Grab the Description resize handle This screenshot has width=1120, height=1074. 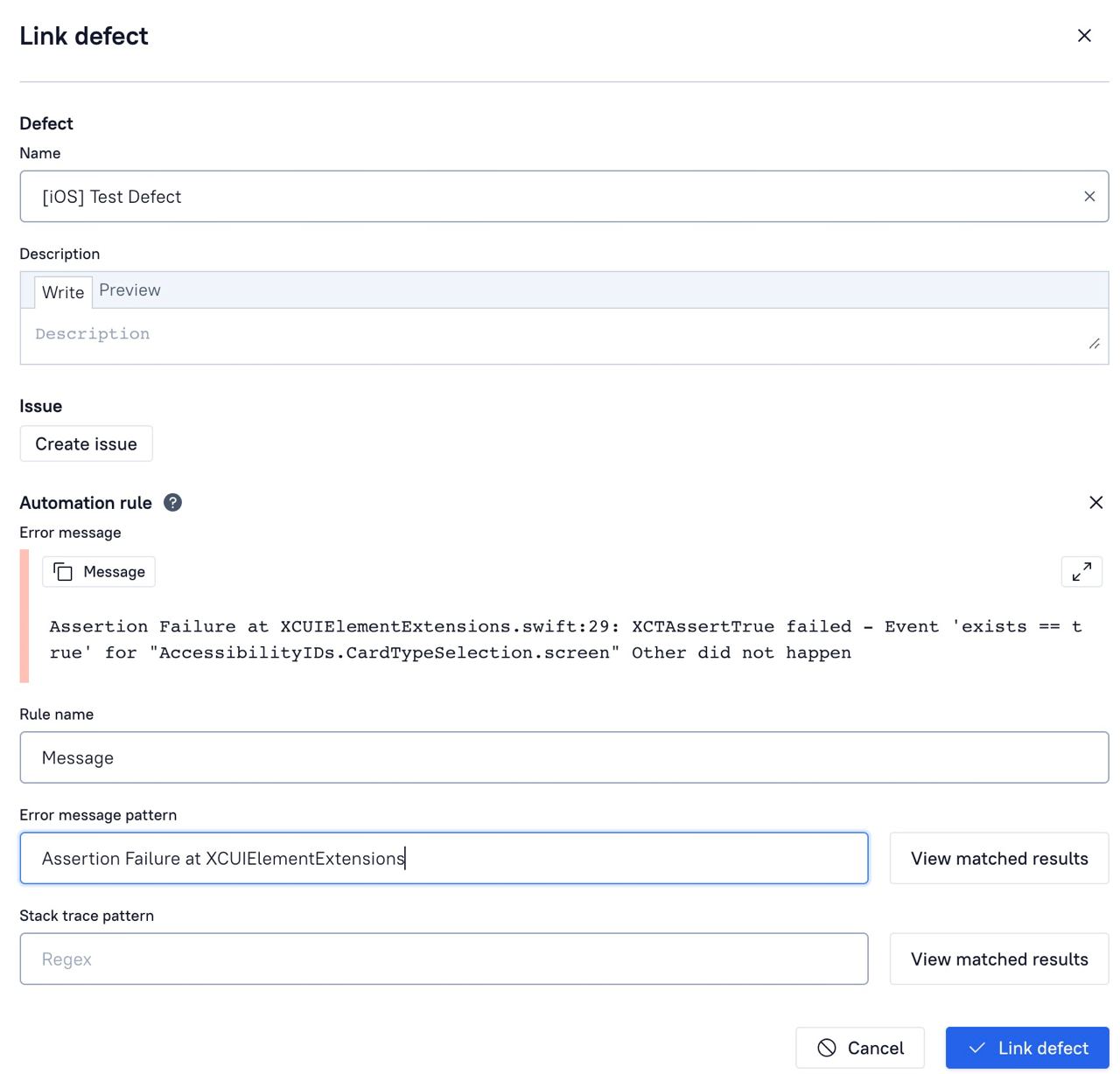(1094, 344)
